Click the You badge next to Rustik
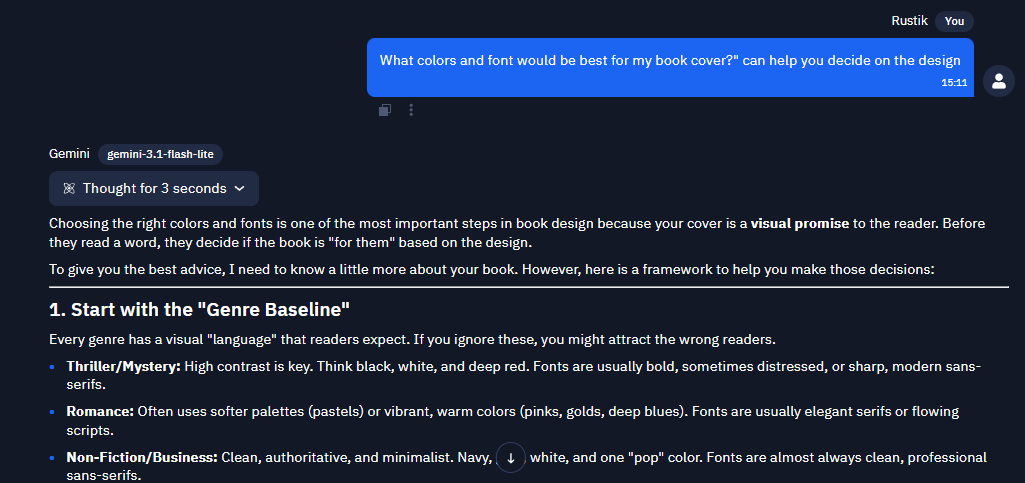This screenshot has width=1025, height=483. tap(954, 21)
